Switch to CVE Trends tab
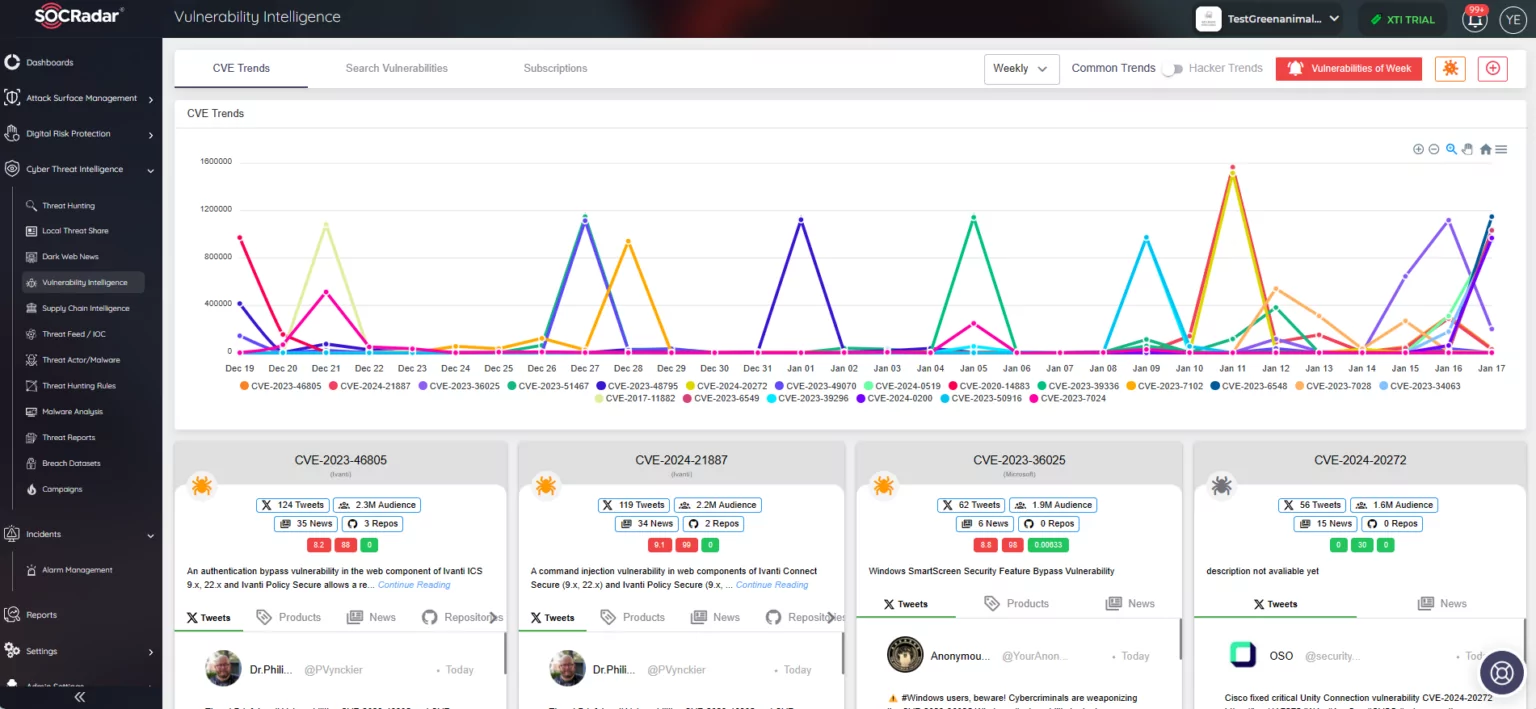 click(x=241, y=68)
